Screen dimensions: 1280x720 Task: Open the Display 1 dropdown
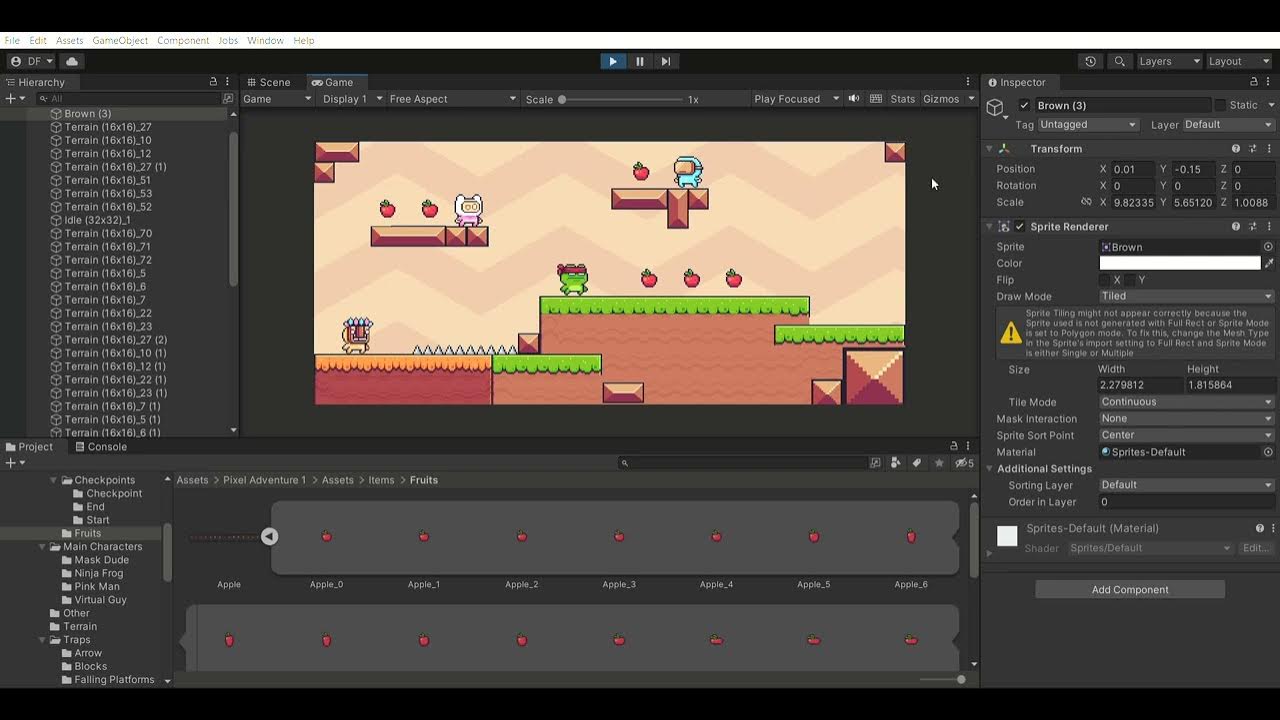(352, 98)
